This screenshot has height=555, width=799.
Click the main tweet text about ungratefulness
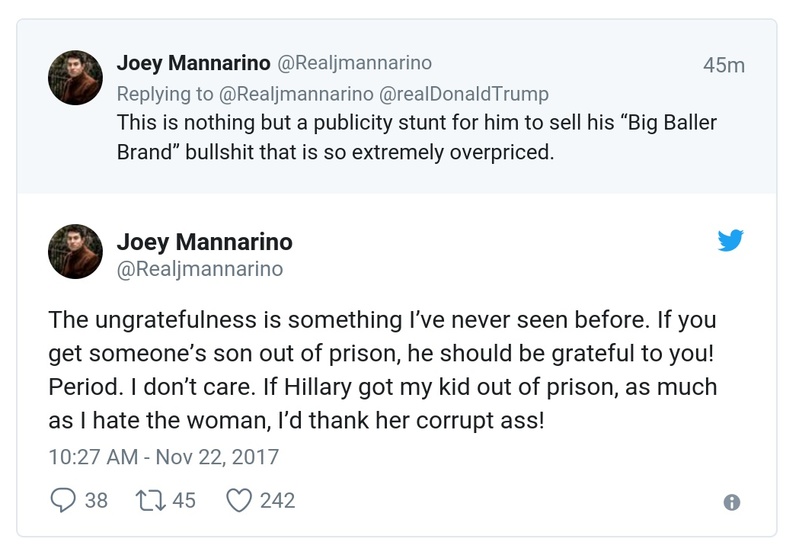pyautogui.click(x=382, y=370)
